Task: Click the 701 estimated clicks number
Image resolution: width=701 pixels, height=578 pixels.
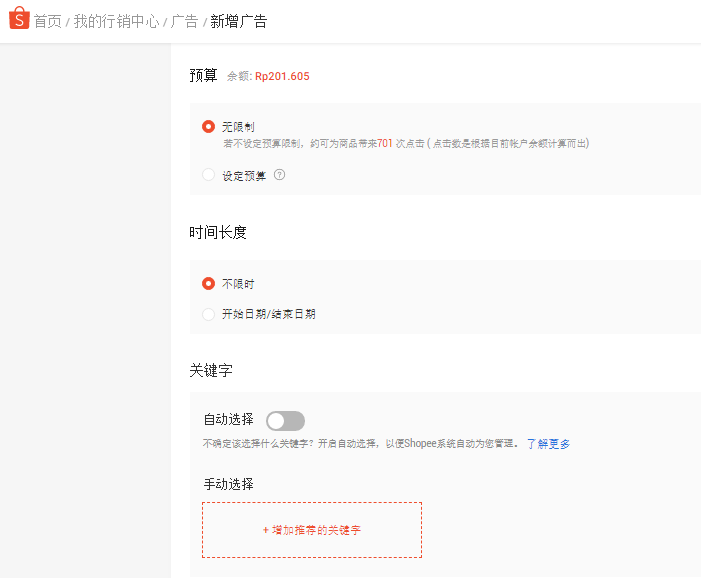Action: click(x=385, y=144)
